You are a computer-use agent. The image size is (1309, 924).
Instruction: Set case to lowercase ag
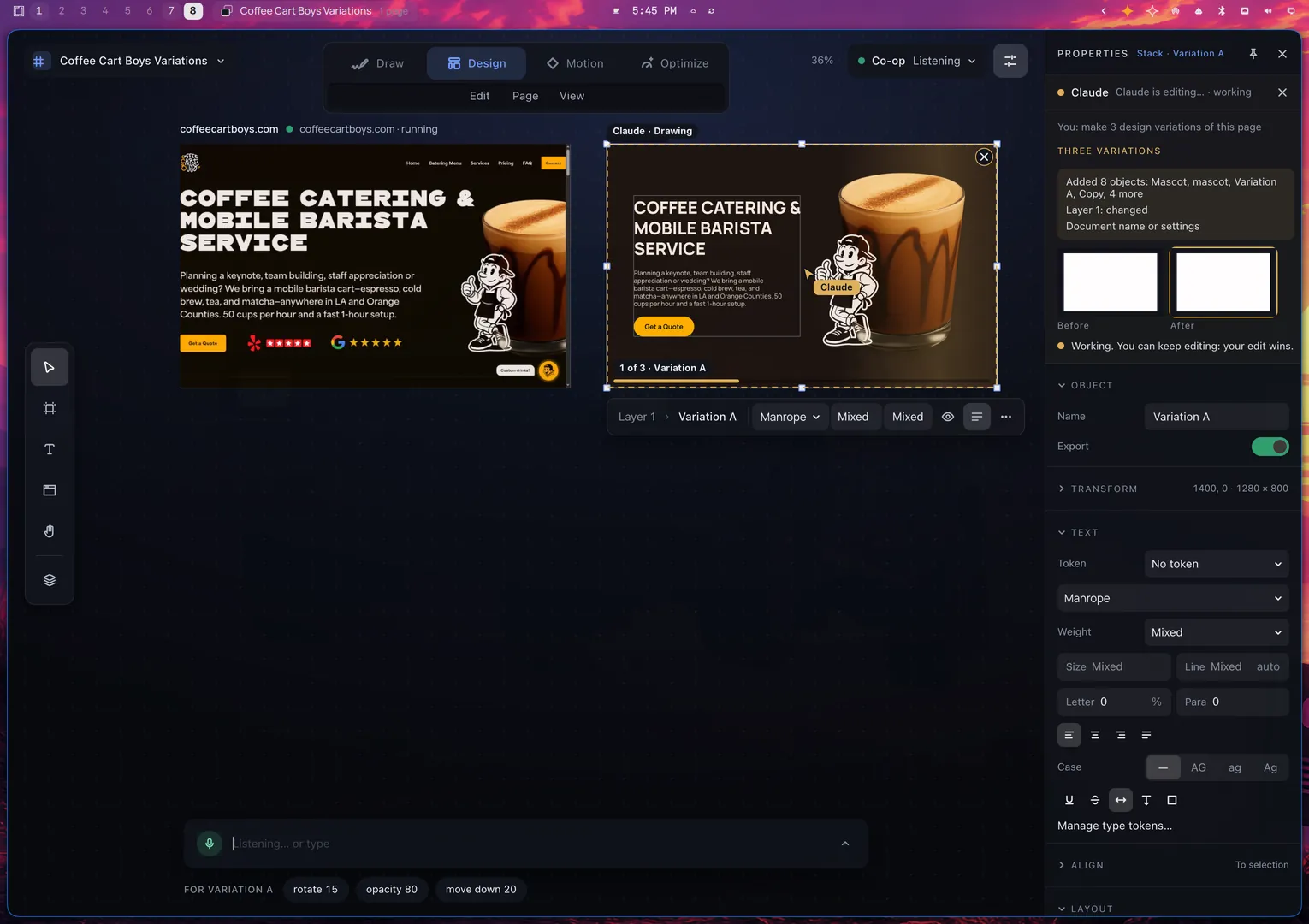click(x=1235, y=767)
